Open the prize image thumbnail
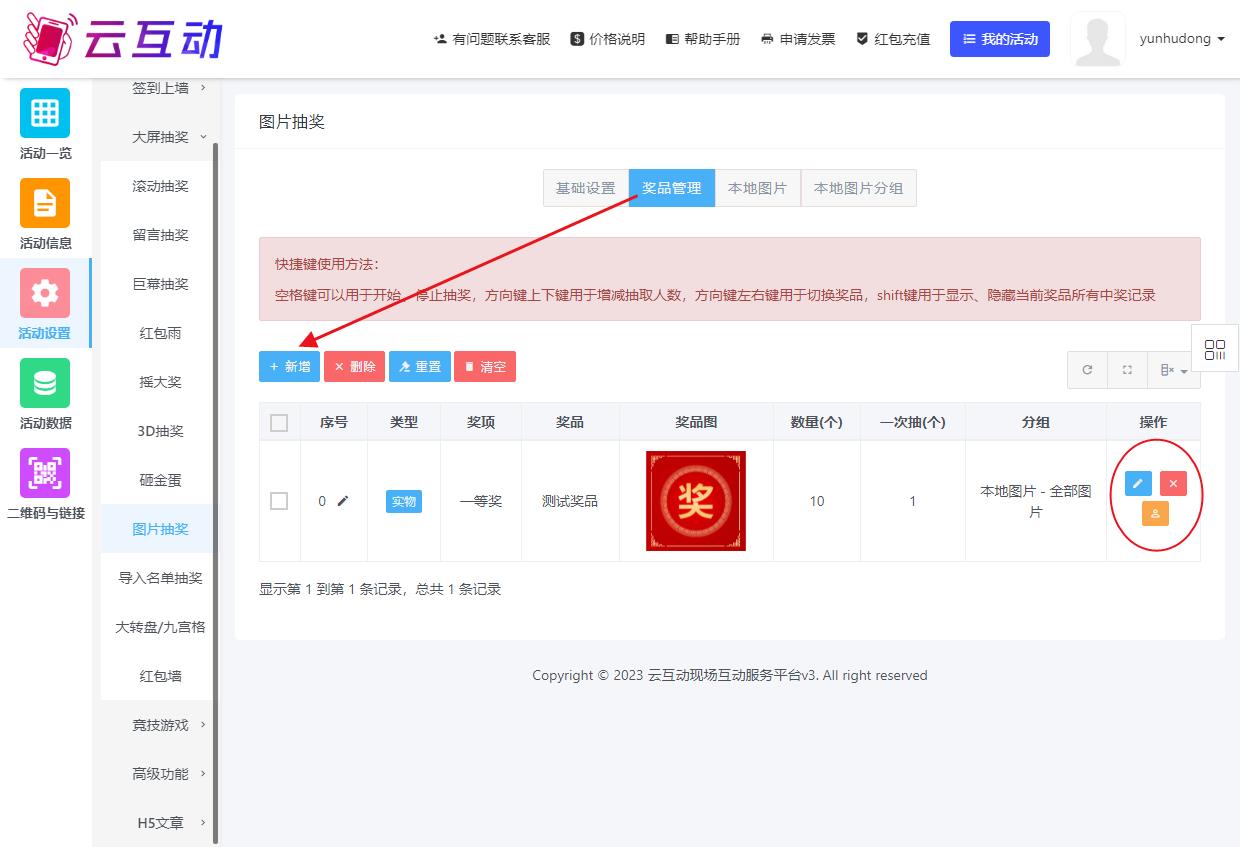 tap(696, 501)
